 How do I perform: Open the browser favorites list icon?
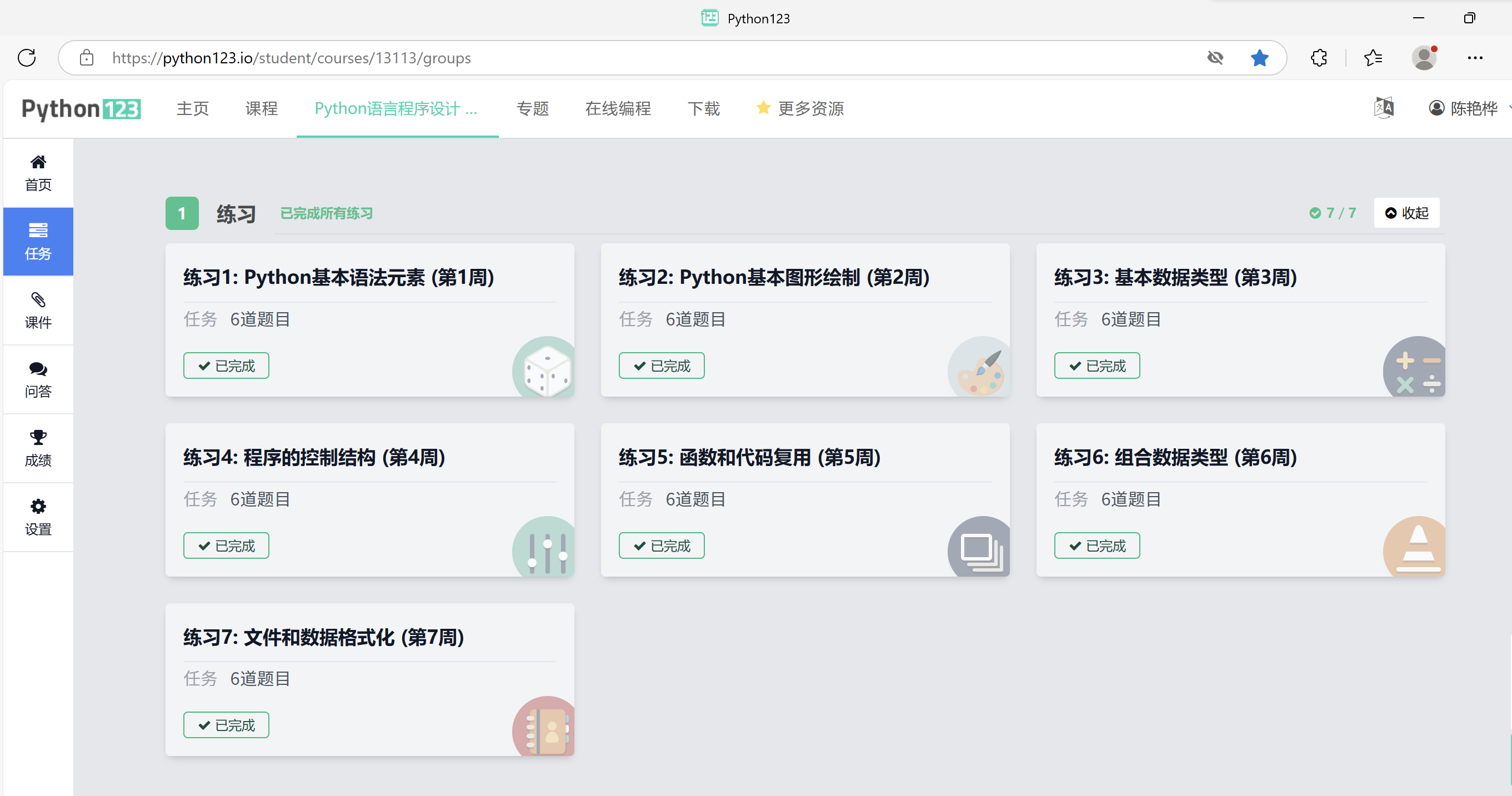pos(1373,58)
